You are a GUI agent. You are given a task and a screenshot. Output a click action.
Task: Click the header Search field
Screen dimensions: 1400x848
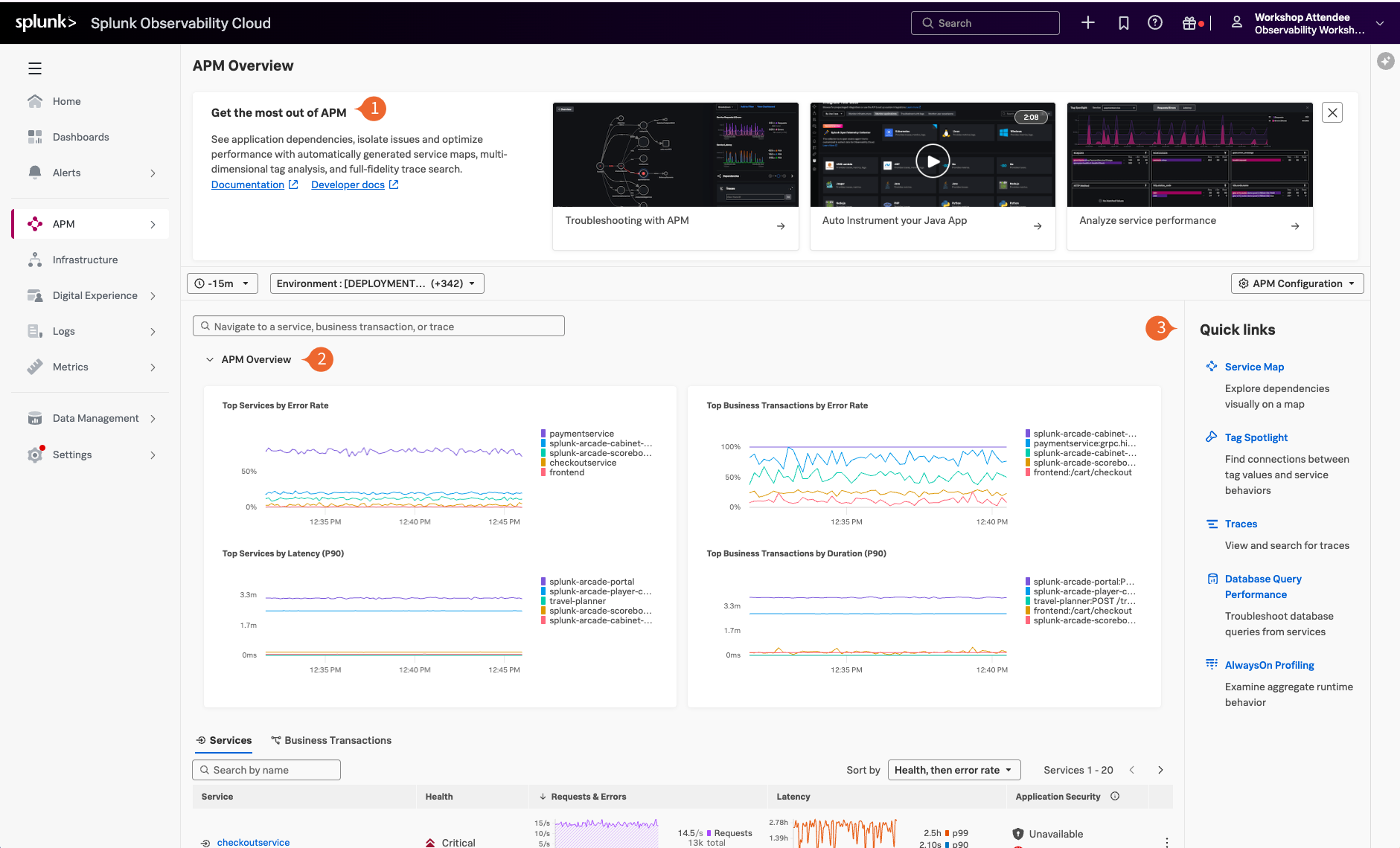pyautogui.click(x=985, y=23)
